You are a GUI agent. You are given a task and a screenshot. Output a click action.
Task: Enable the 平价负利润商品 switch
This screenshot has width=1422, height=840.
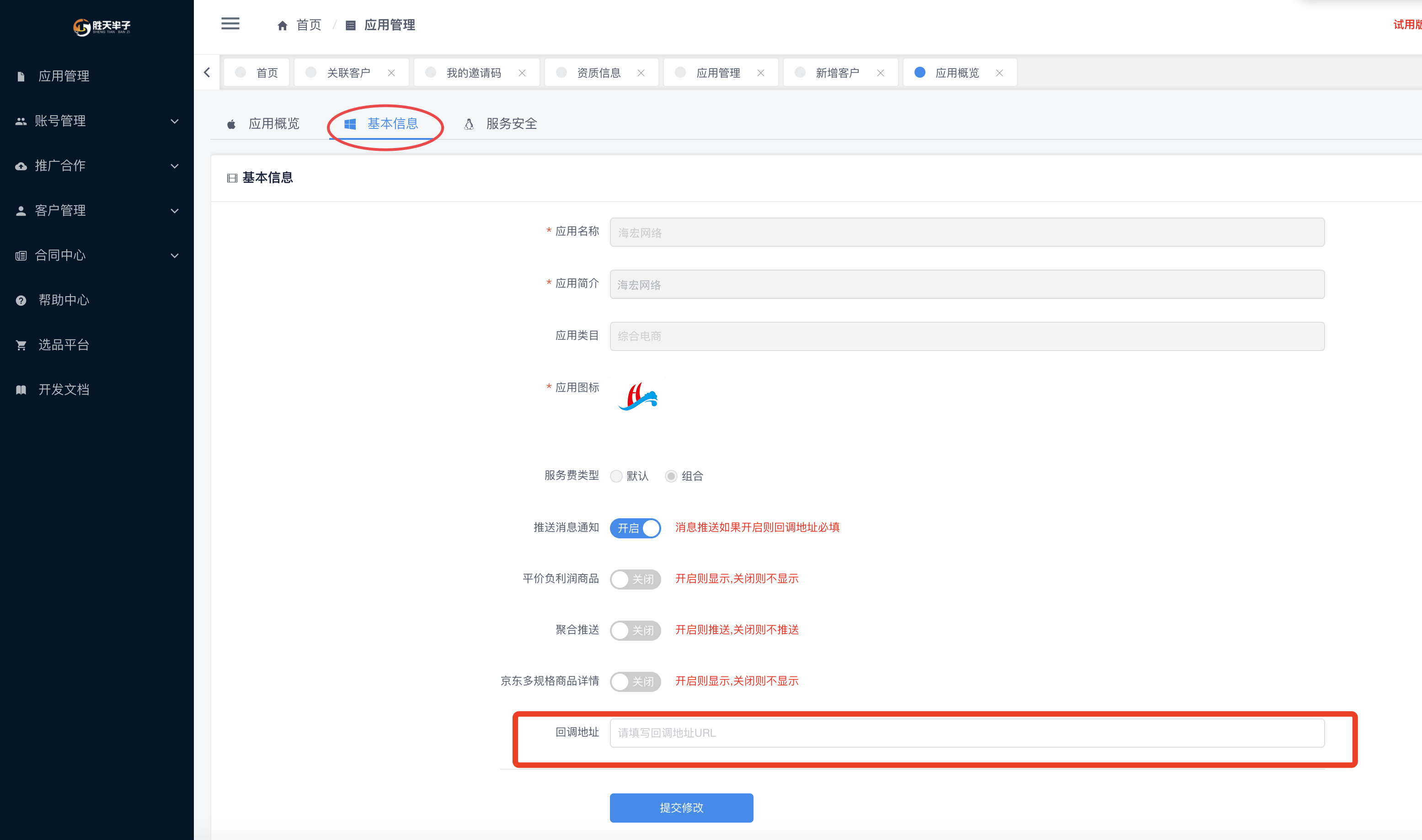[x=636, y=579]
